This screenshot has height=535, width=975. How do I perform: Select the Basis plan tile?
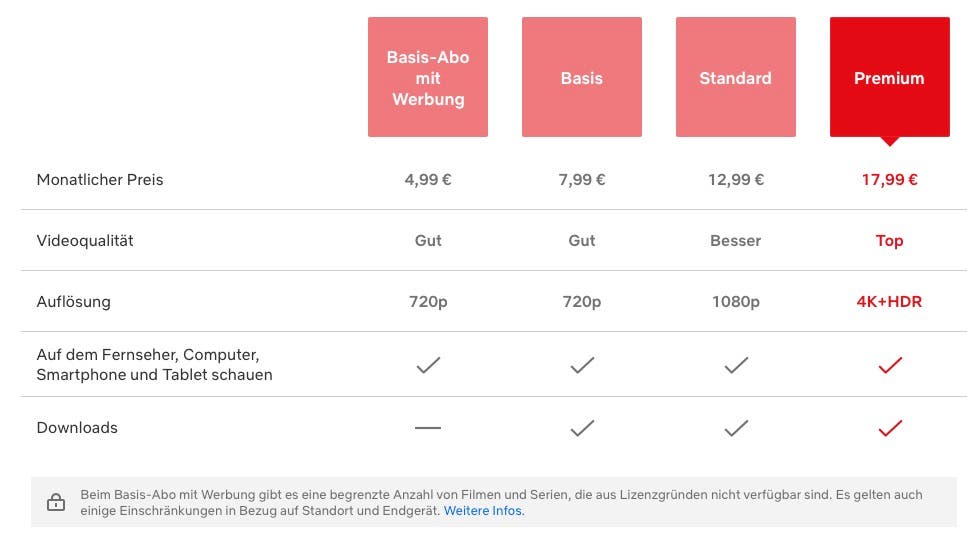[x=582, y=77]
